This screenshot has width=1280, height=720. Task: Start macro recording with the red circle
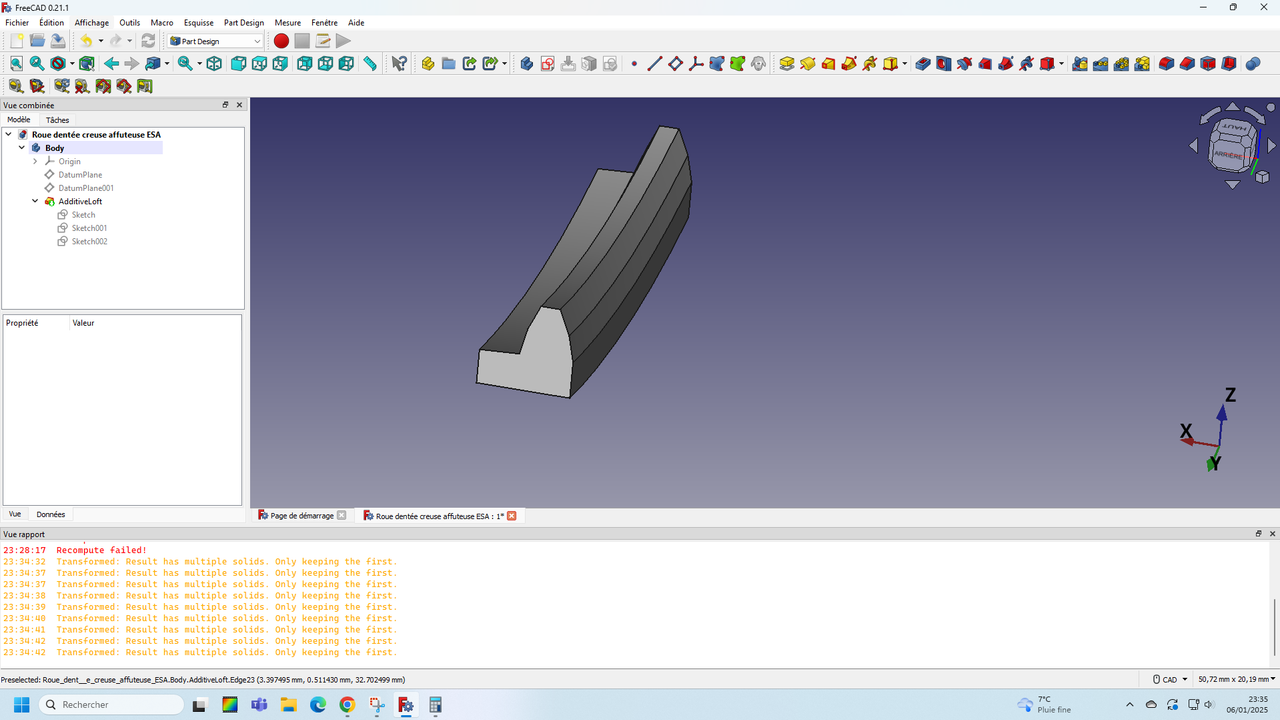pyautogui.click(x=281, y=41)
